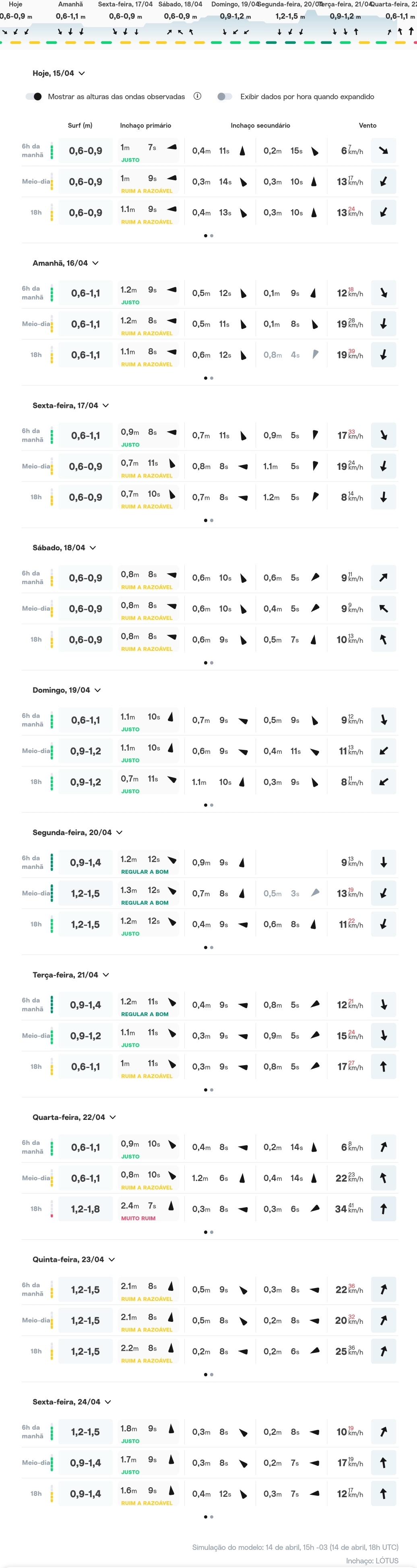Click wind arrow for Quarta-feira 22/04 18h
Screen dimensions: 417x1568
pyautogui.click(x=384, y=1209)
